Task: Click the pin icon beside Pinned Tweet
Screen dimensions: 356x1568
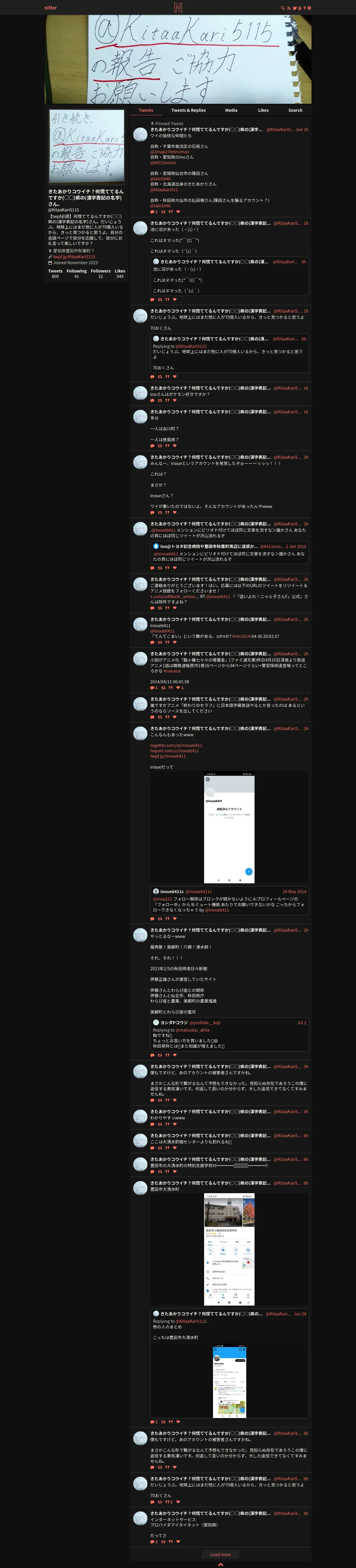Action: click(152, 124)
